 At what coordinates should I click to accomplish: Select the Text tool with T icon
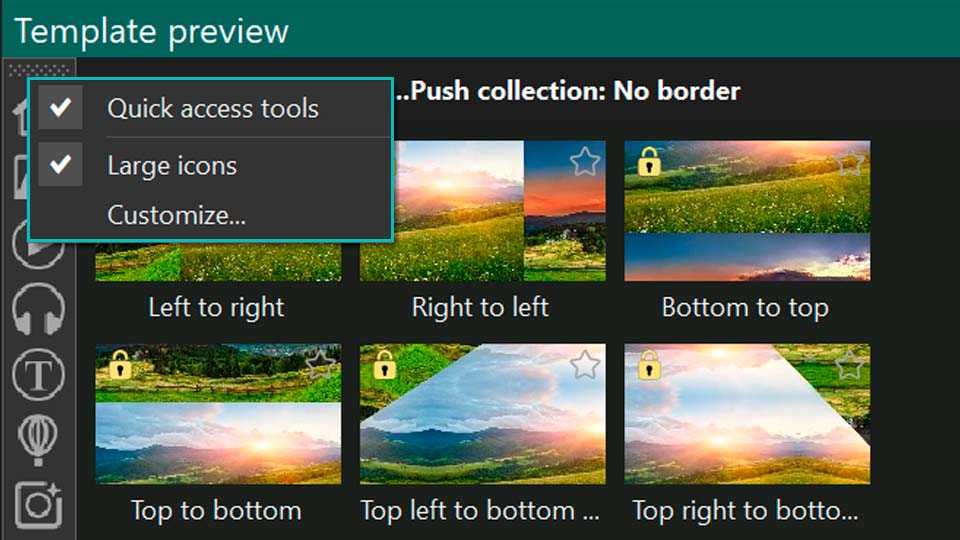pyautogui.click(x=39, y=374)
